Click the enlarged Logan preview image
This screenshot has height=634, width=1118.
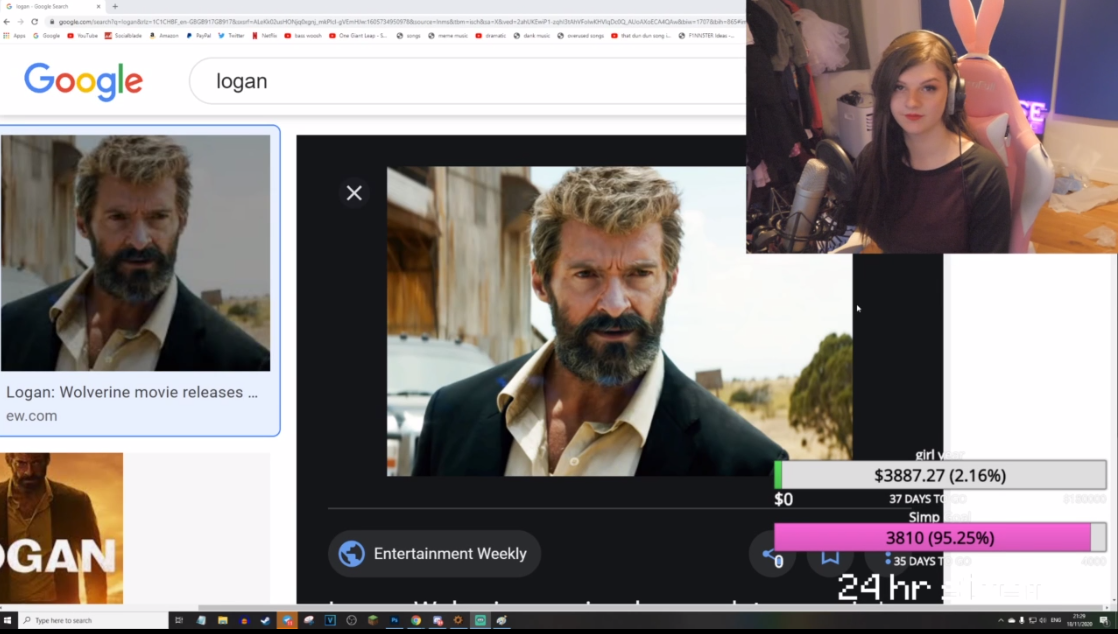coord(620,321)
